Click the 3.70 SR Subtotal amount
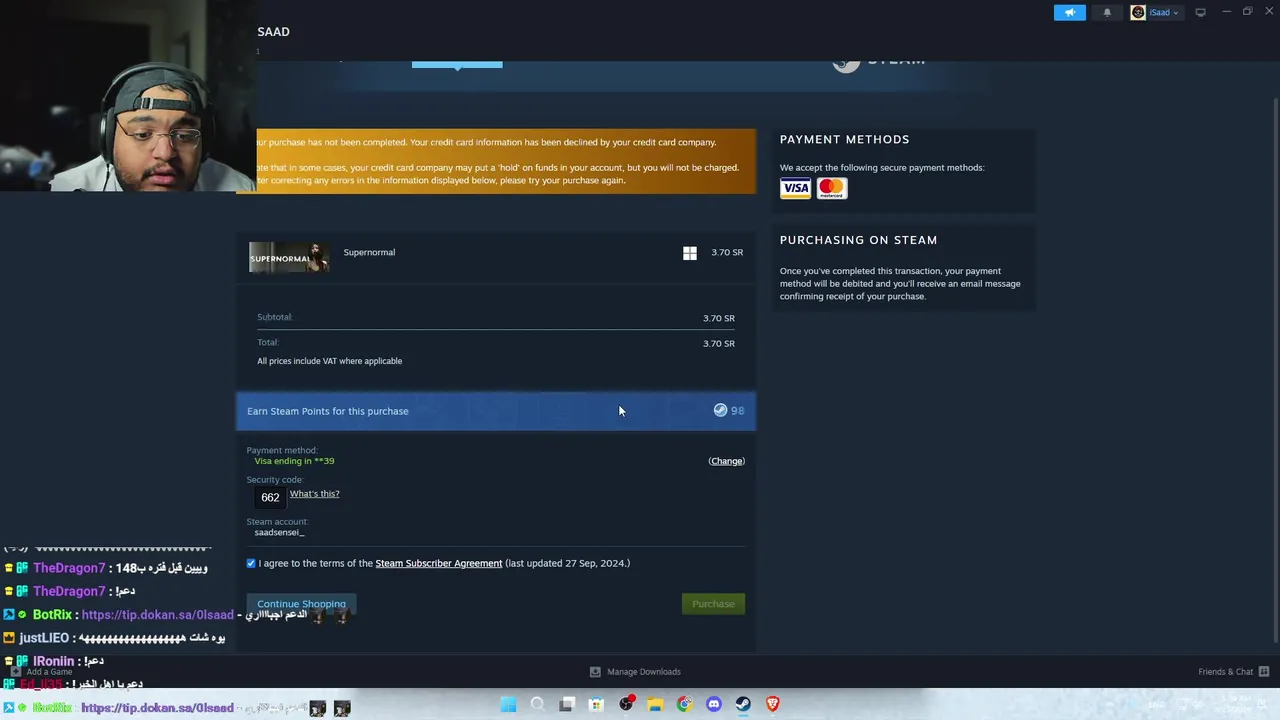Image resolution: width=1280 pixels, height=720 pixels. tap(718, 318)
